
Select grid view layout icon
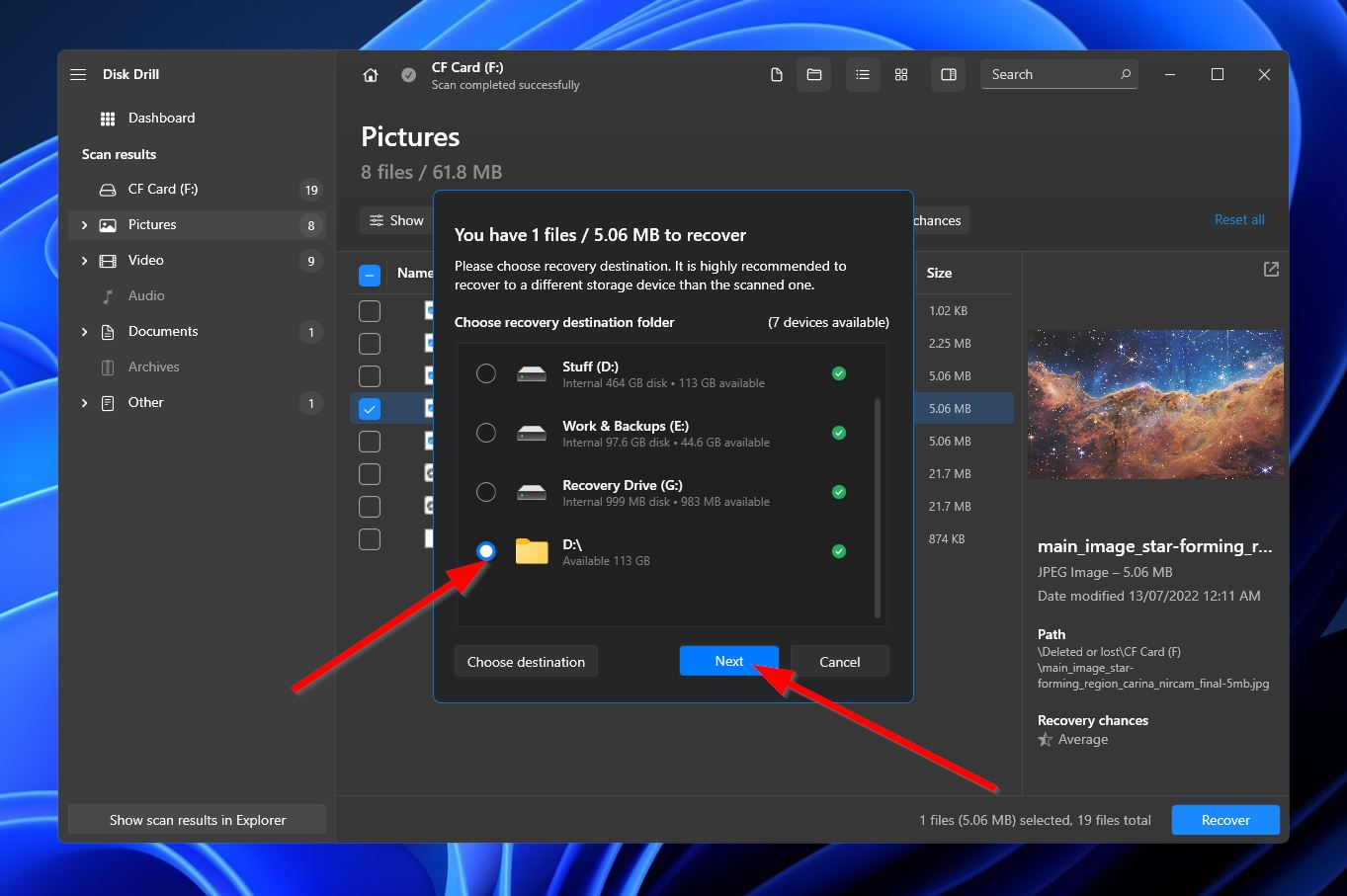(901, 75)
